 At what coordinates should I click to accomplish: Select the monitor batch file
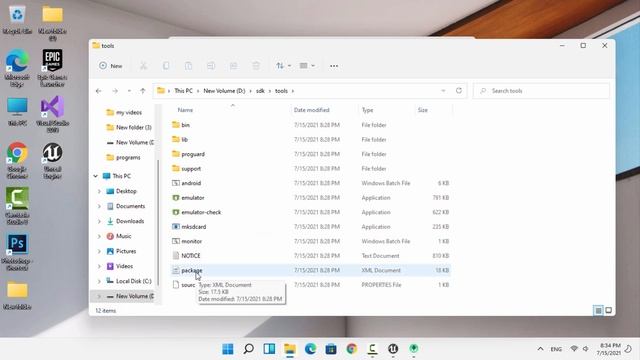point(310,241)
